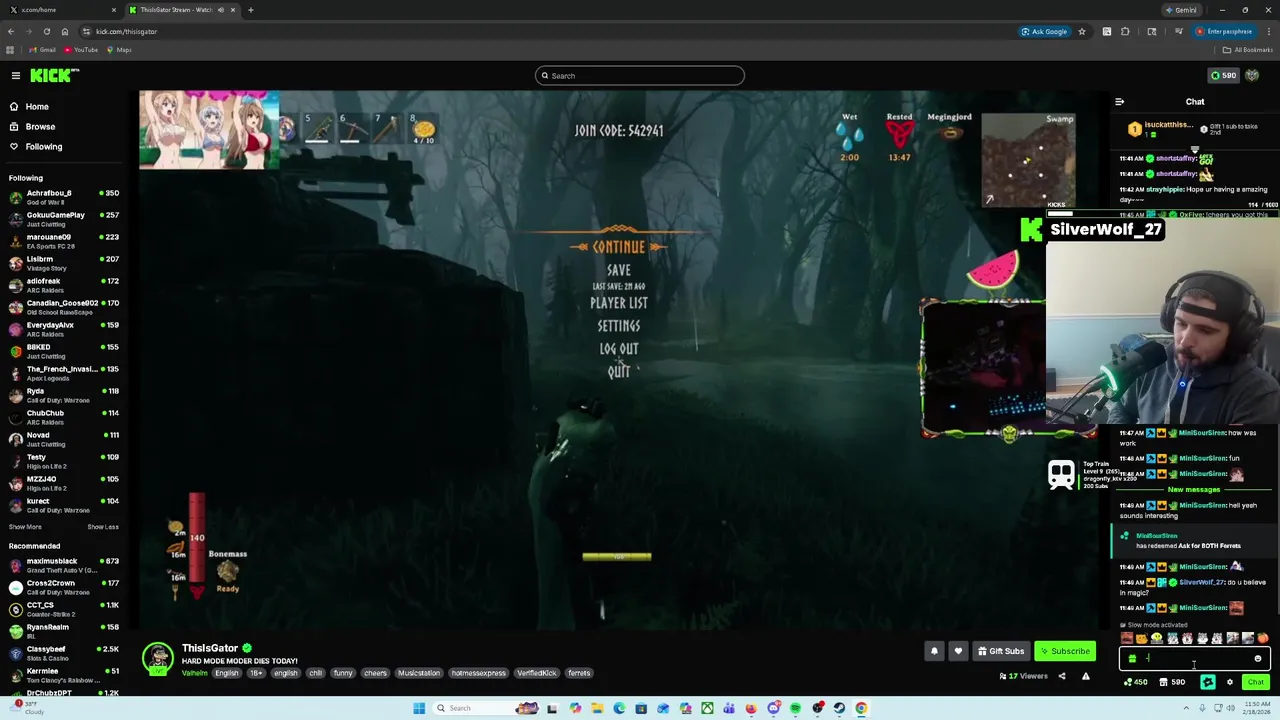Select the 18+ tag

256,673
